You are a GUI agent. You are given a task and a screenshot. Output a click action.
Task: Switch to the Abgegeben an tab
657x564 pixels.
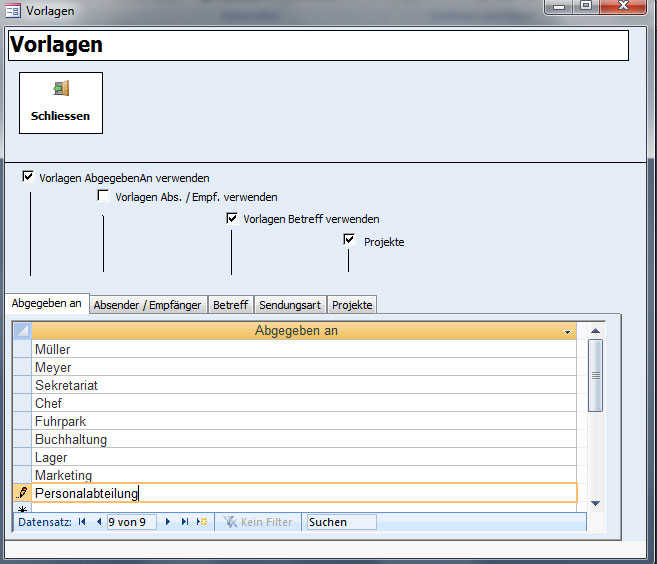(x=47, y=303)
